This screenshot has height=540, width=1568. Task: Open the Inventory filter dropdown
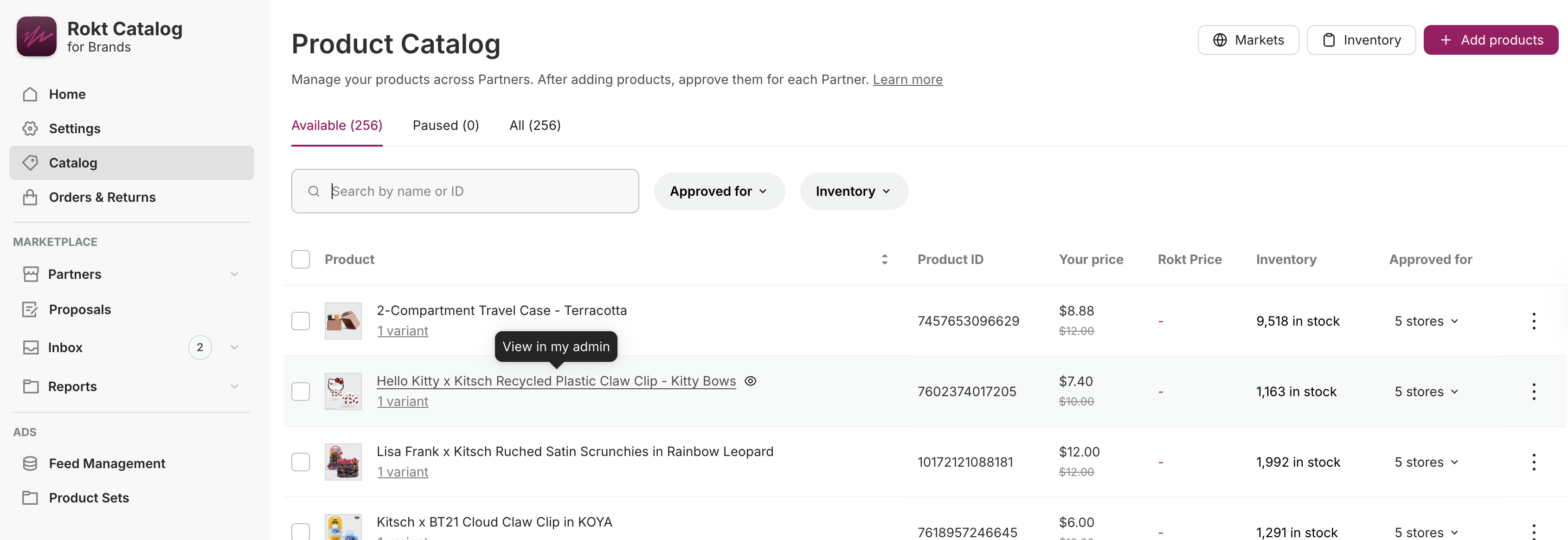[x=854, y=191]
